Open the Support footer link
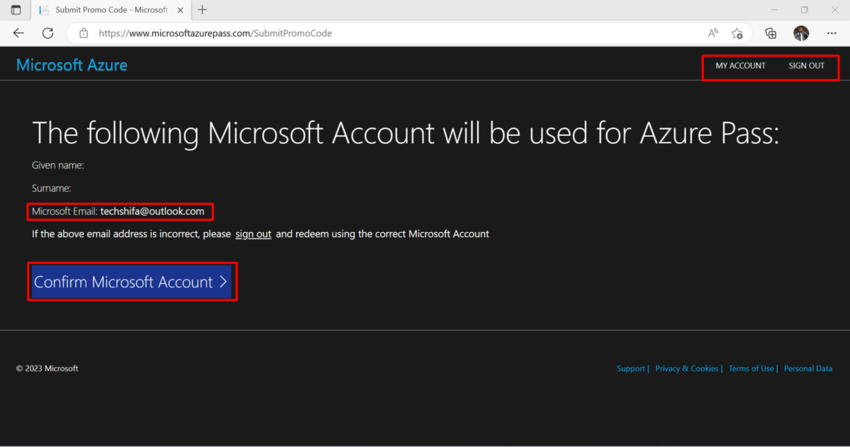 (630, 368)
